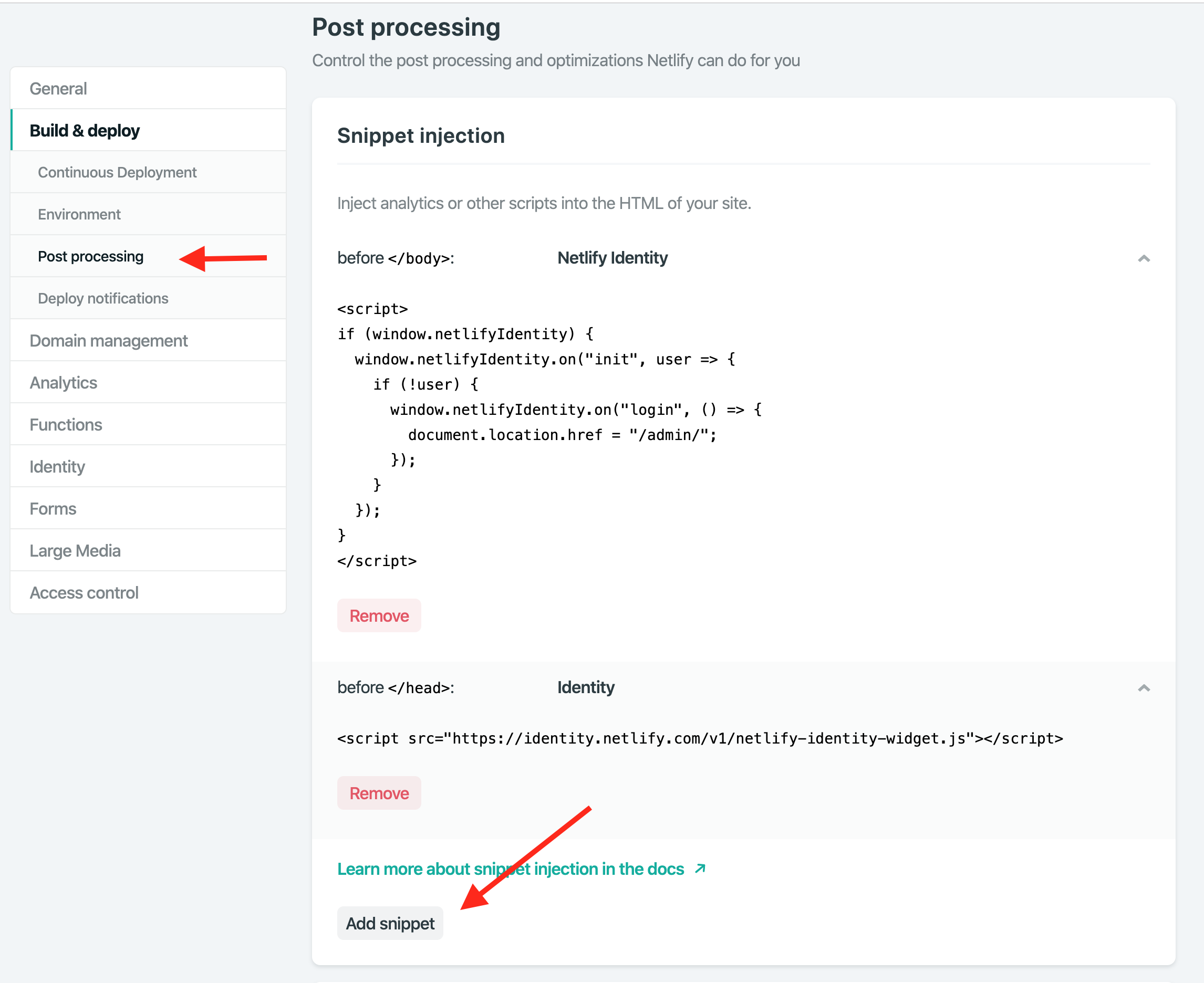The height and width of the screenshot is (983, 1204).
Task: Click the Netlify Identity snippet title
Action: (x=612, y=258)
